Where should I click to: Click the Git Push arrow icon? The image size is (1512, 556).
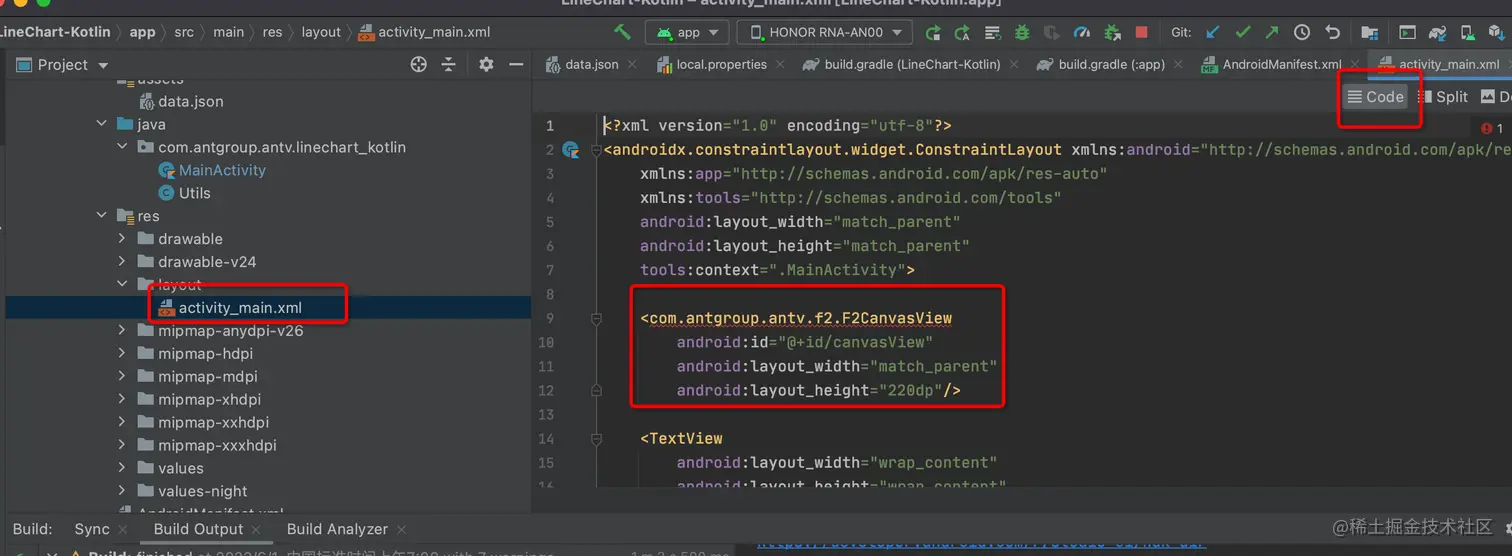tap(1272, 32)
